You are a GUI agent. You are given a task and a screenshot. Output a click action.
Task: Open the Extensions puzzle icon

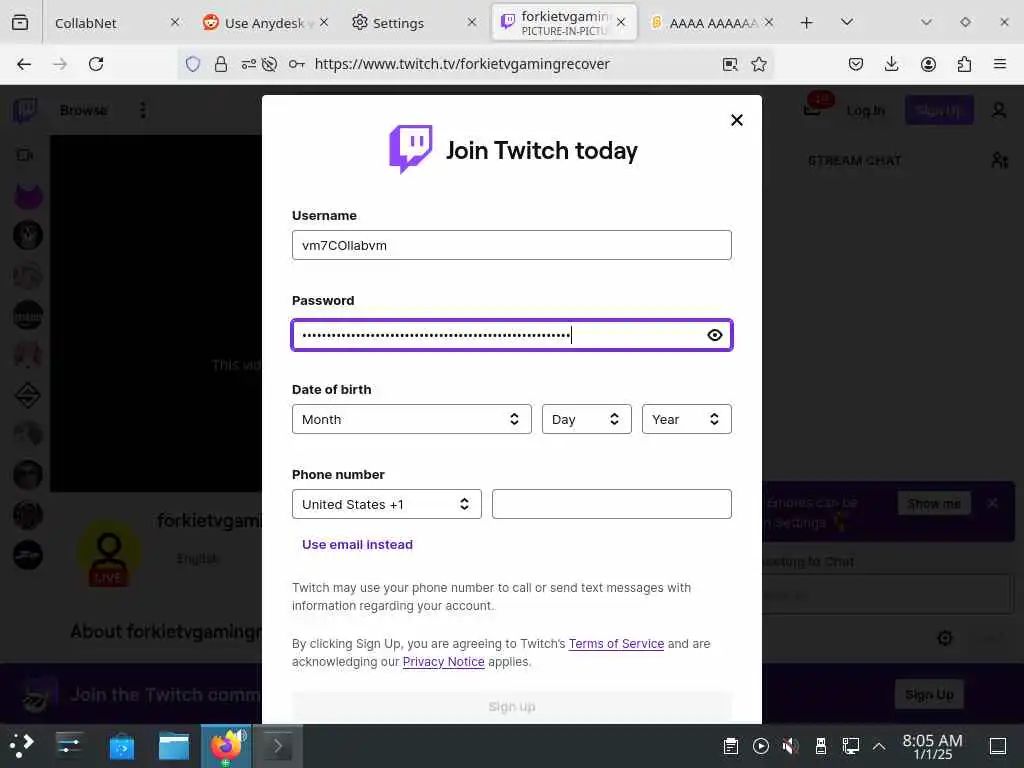tap(964, 64)
